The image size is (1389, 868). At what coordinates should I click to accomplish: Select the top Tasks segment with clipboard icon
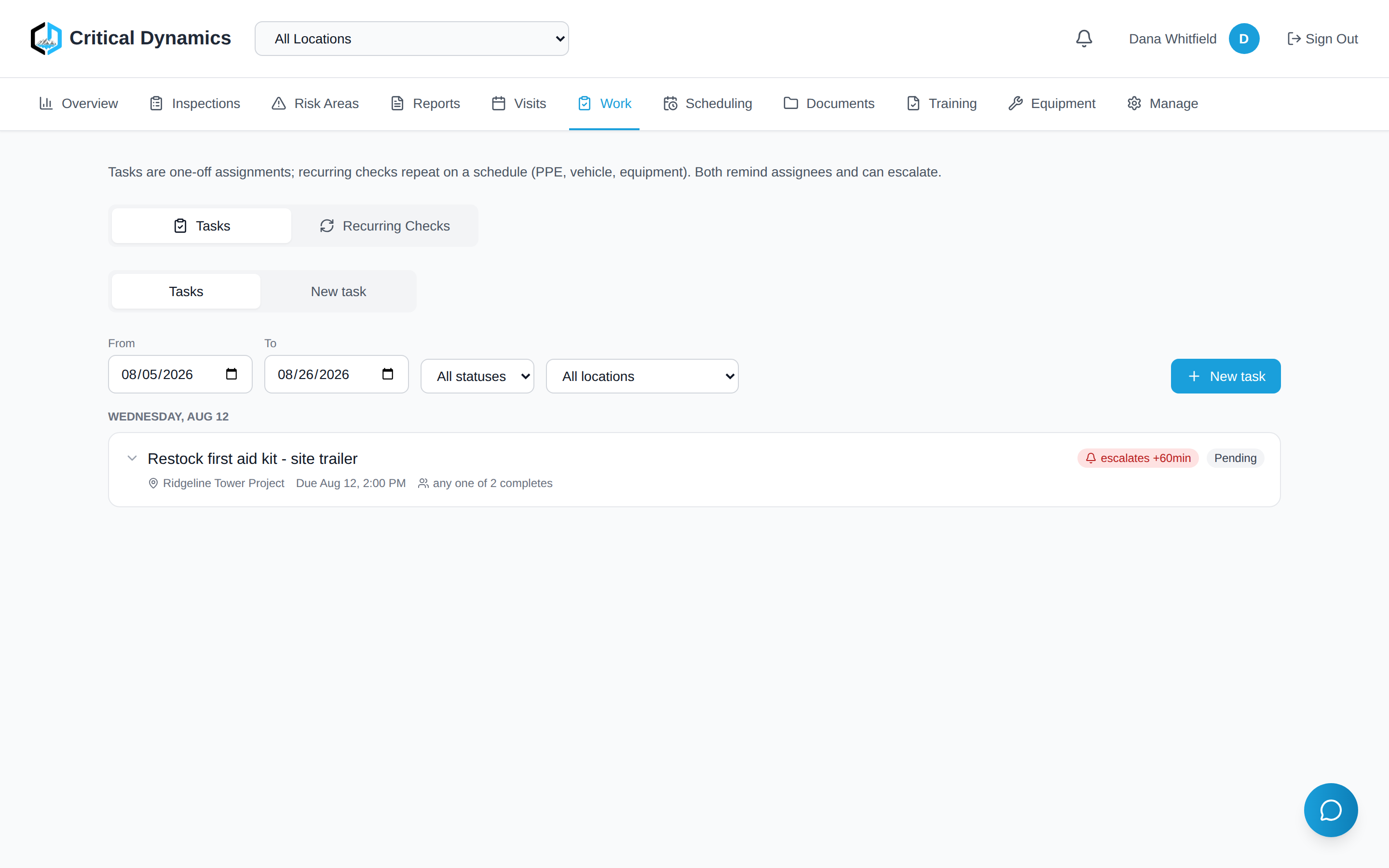[x=202, y=226]
